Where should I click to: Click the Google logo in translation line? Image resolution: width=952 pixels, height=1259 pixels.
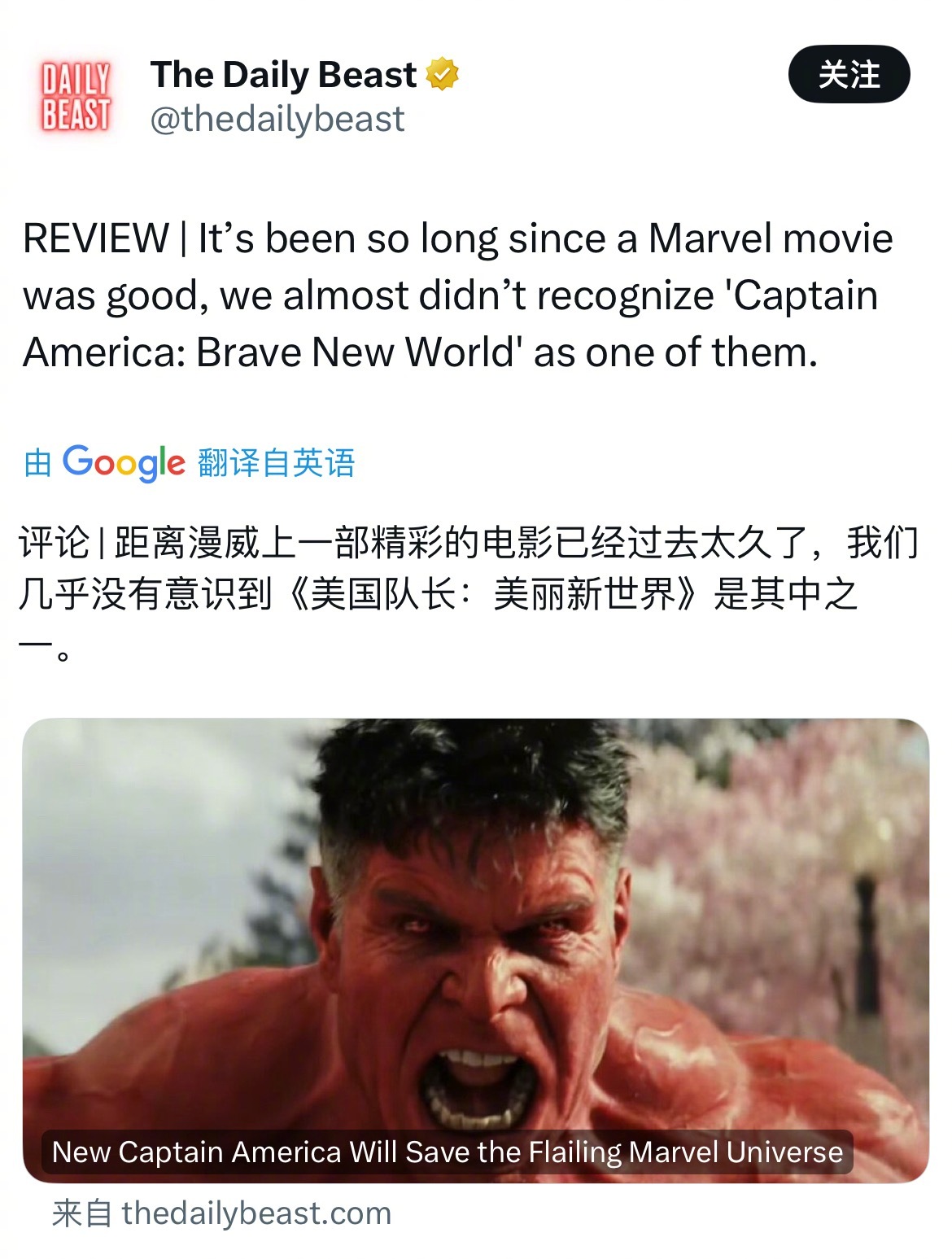click(x=124, y=462)
